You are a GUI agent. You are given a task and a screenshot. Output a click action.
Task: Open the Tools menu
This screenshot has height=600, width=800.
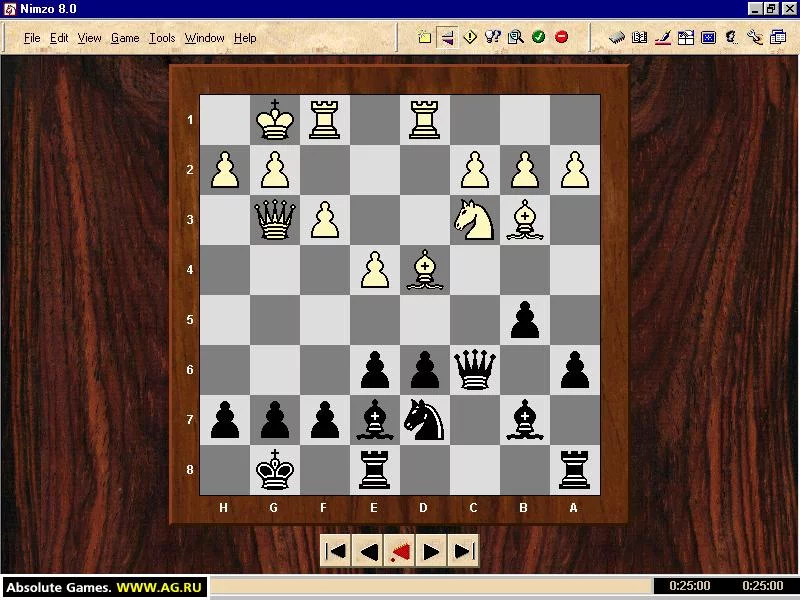(x=162, y=38)
